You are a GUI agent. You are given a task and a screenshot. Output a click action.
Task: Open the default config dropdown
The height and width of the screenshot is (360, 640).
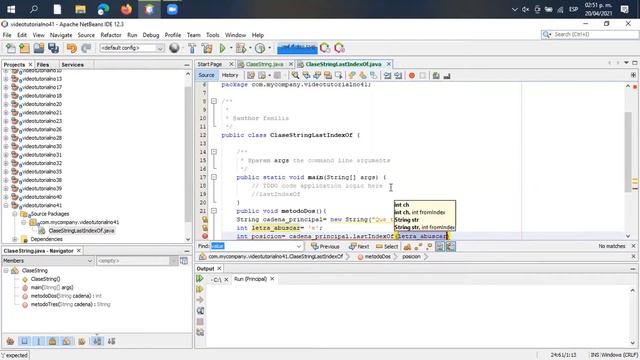(132, 48)
